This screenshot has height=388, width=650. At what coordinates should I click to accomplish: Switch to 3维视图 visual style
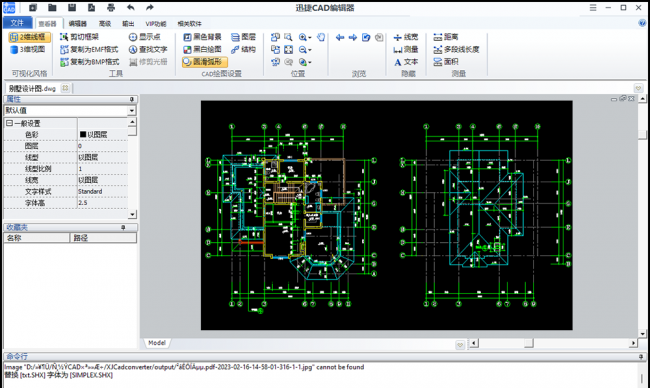(28, 49)
